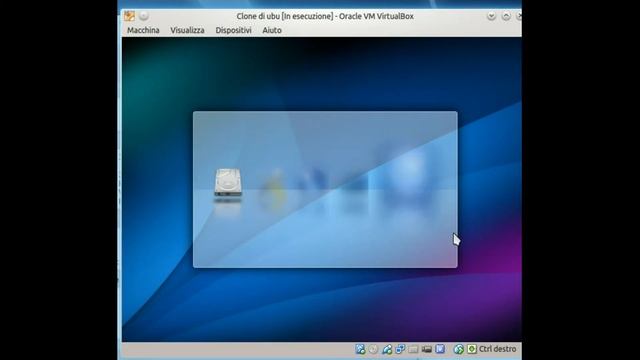
Task: Click the video capture status icon
Action: coord(427,349)
